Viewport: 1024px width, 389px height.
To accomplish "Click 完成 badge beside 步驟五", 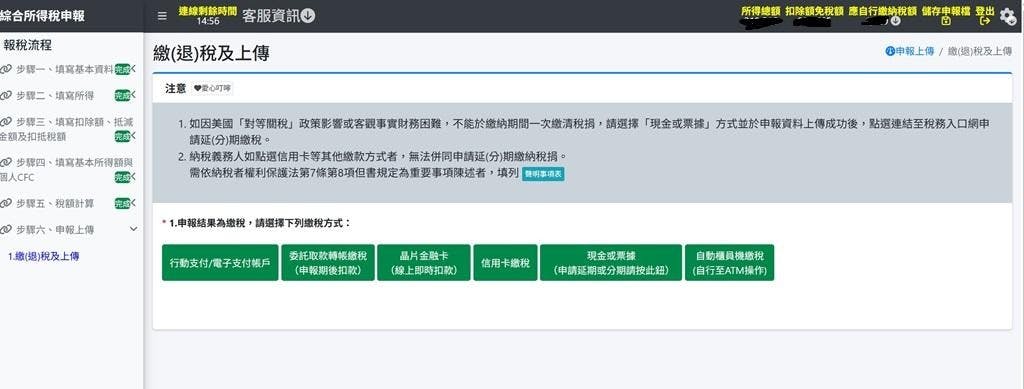I will (122, 203).
